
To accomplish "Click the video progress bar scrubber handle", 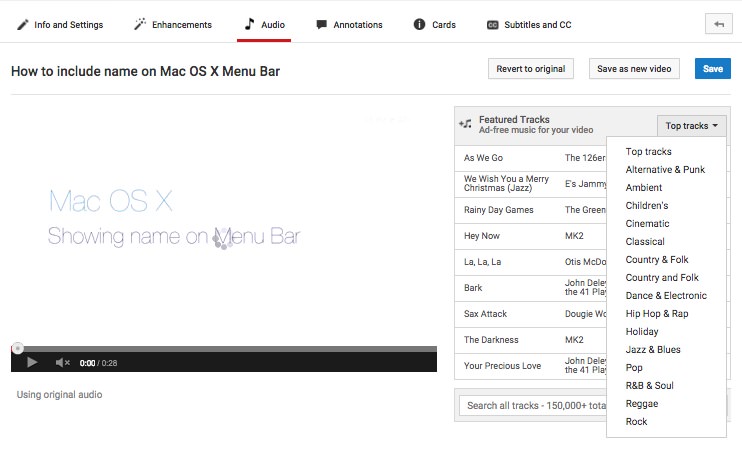I will click(x=18, y=348).
